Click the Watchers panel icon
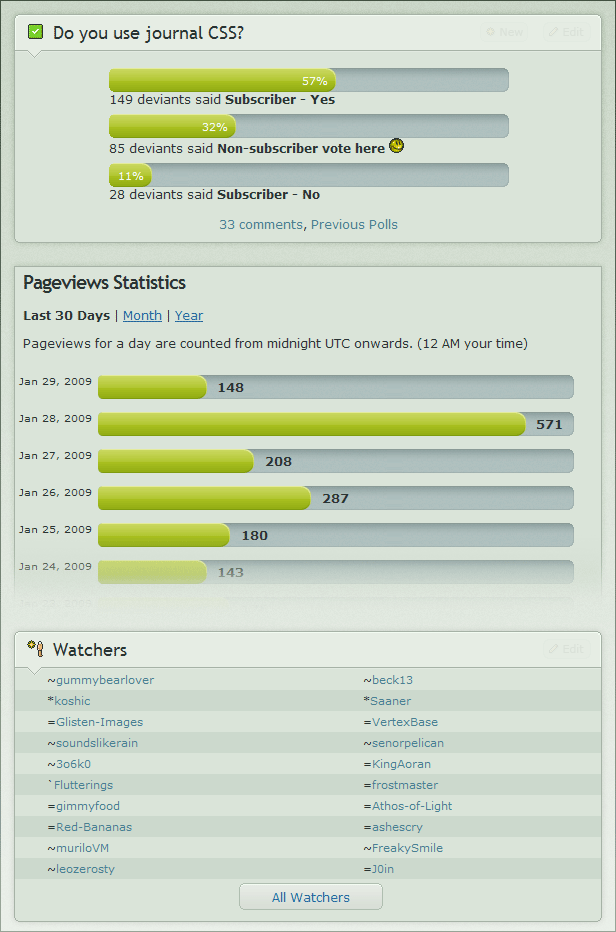Screen dimensions: 616x932 [x=36, y=648]
